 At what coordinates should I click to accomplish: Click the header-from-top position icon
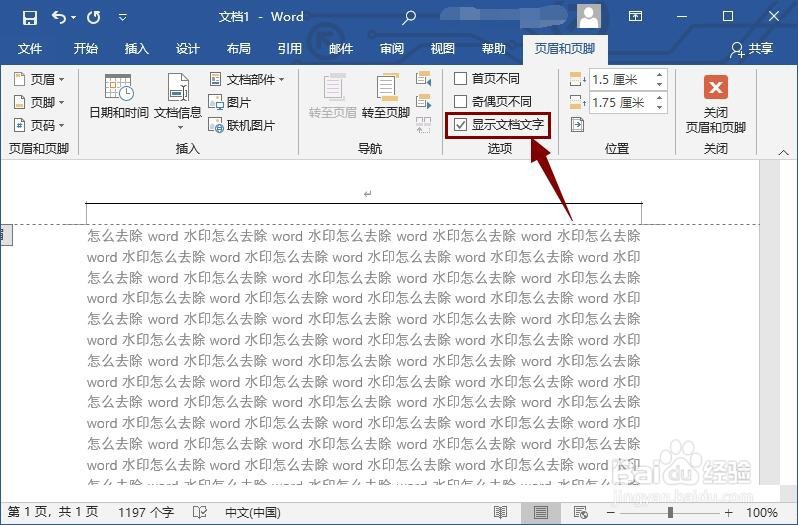tap(577, 79)
